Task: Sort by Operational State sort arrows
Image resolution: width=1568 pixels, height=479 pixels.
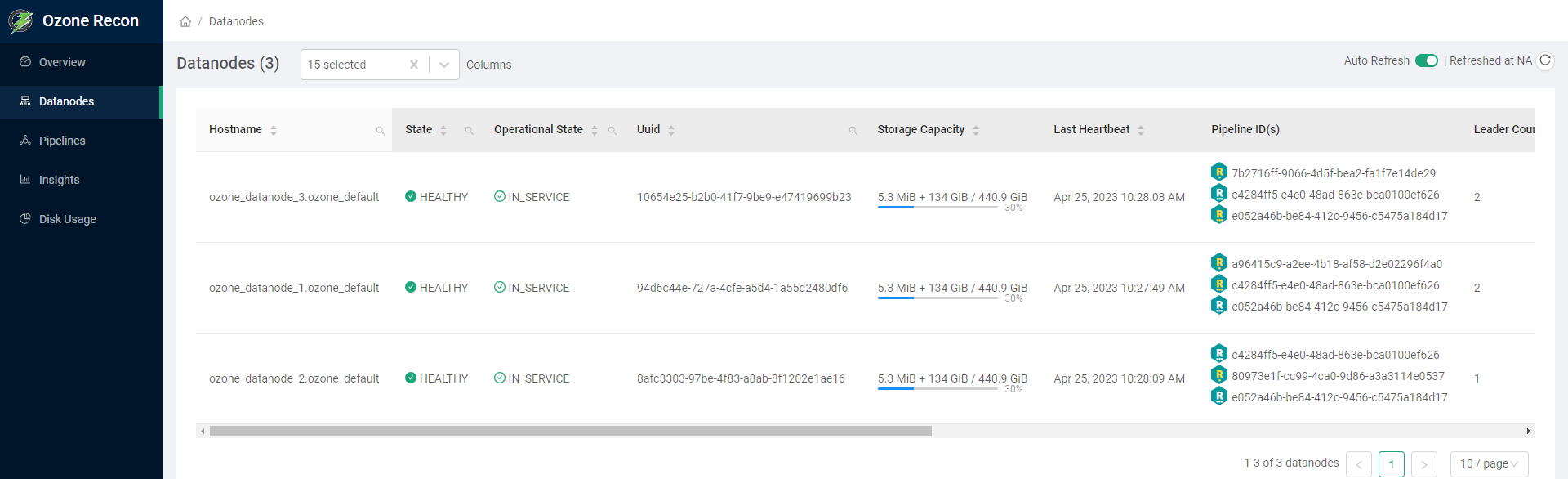Action: 595,130
